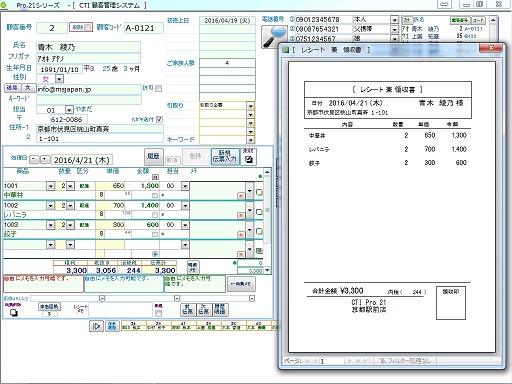Screen dimensions: 512x384
Task: Click the コード sort button in customer list
Action: tap(478, 20)
